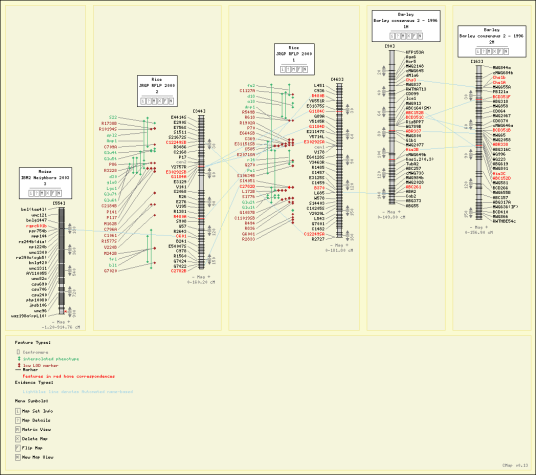Flip the Barley consensus 2H map
This screenshot has width=536, height=475.
pyautogui.click(x=500, y=51)
